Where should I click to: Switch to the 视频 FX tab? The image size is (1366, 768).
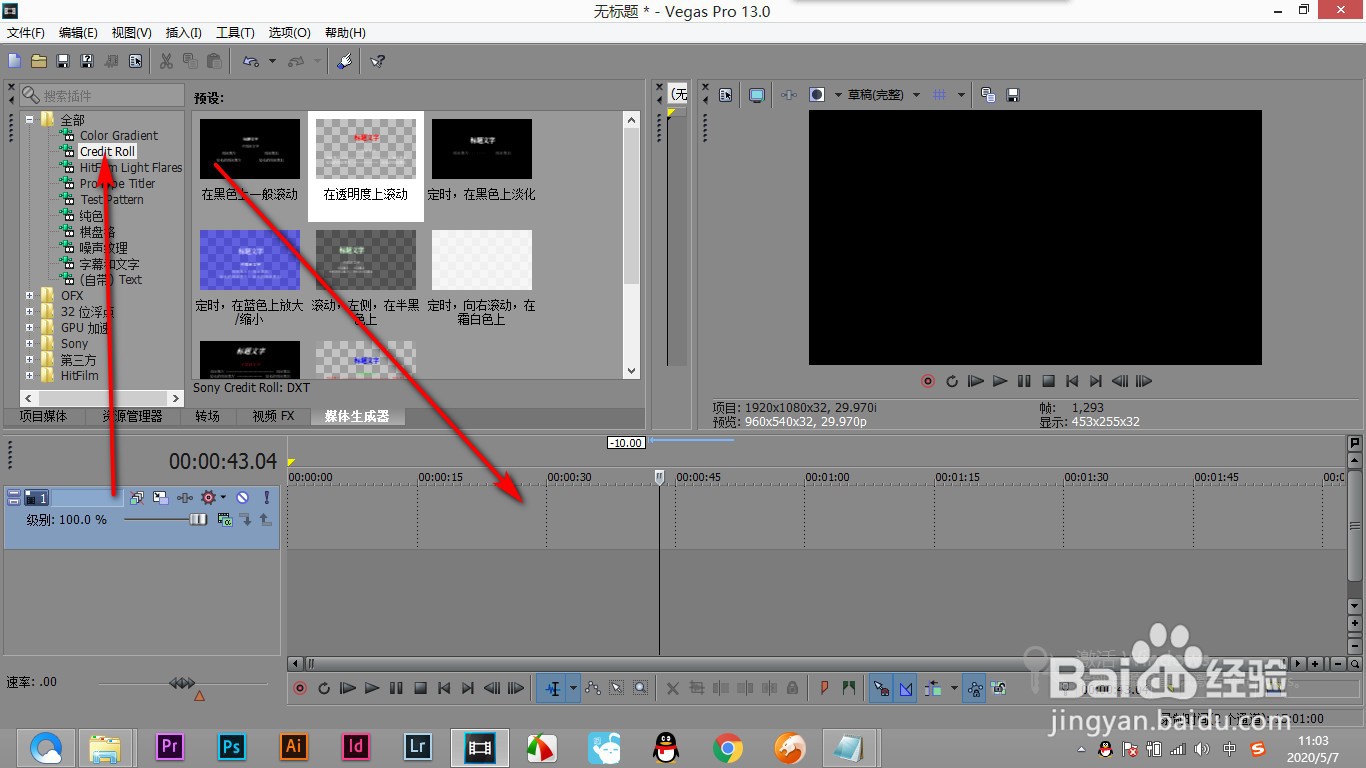pos(273,417)
